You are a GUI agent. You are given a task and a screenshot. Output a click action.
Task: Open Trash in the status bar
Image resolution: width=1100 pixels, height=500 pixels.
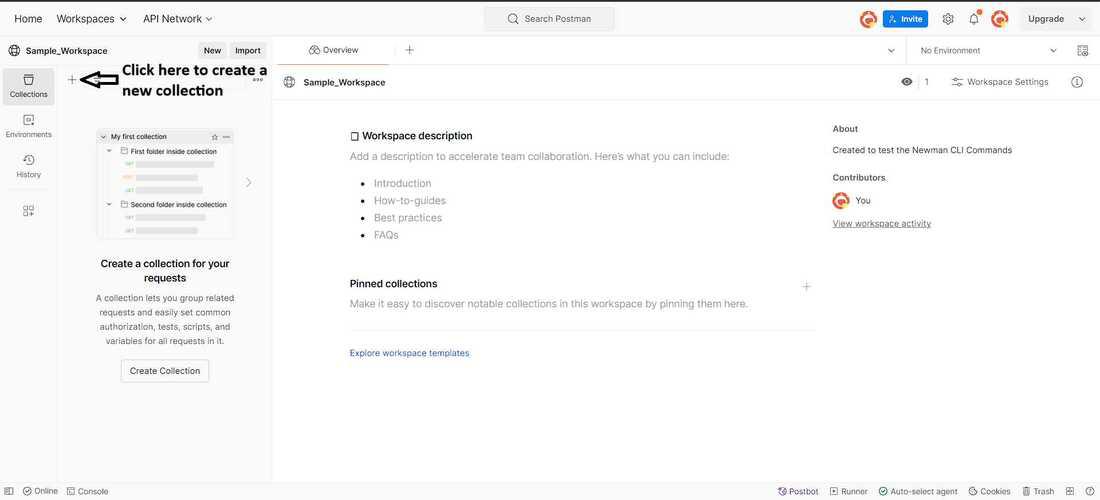coord(1038,492)
